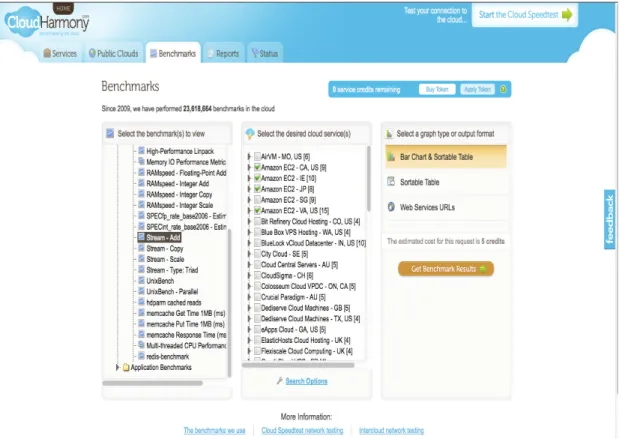Click the Stream - Scale benchmark icon
Screen dimensions: 625x439
coord(141,259)
